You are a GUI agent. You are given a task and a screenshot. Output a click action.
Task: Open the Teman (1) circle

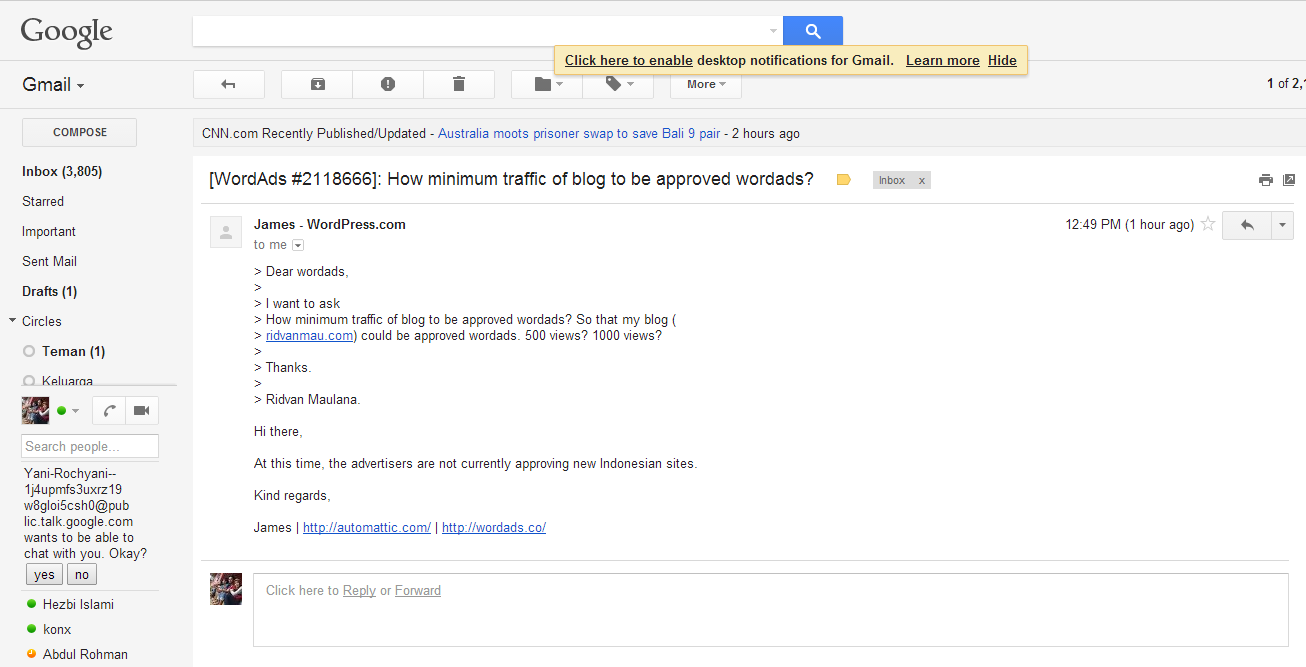pos(73,351)
